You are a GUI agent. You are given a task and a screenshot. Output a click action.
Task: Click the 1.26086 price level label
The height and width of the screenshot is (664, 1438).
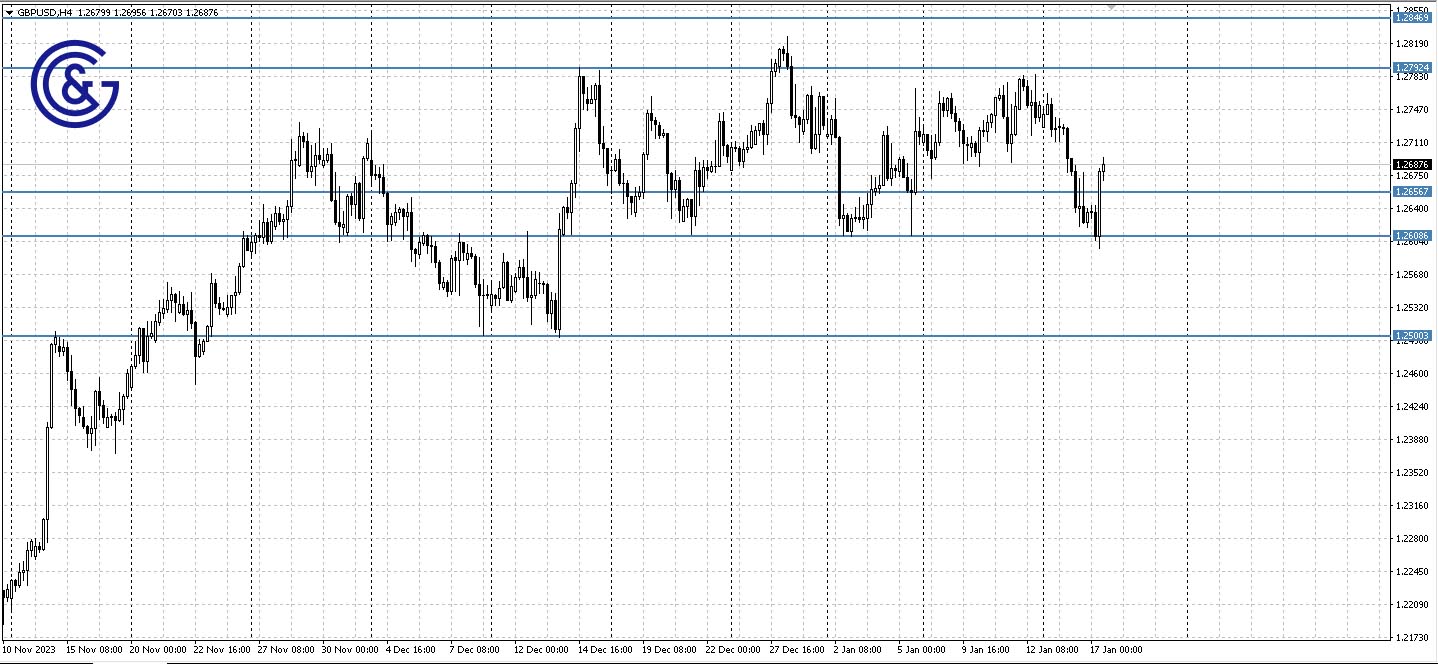click(1412, 235)
